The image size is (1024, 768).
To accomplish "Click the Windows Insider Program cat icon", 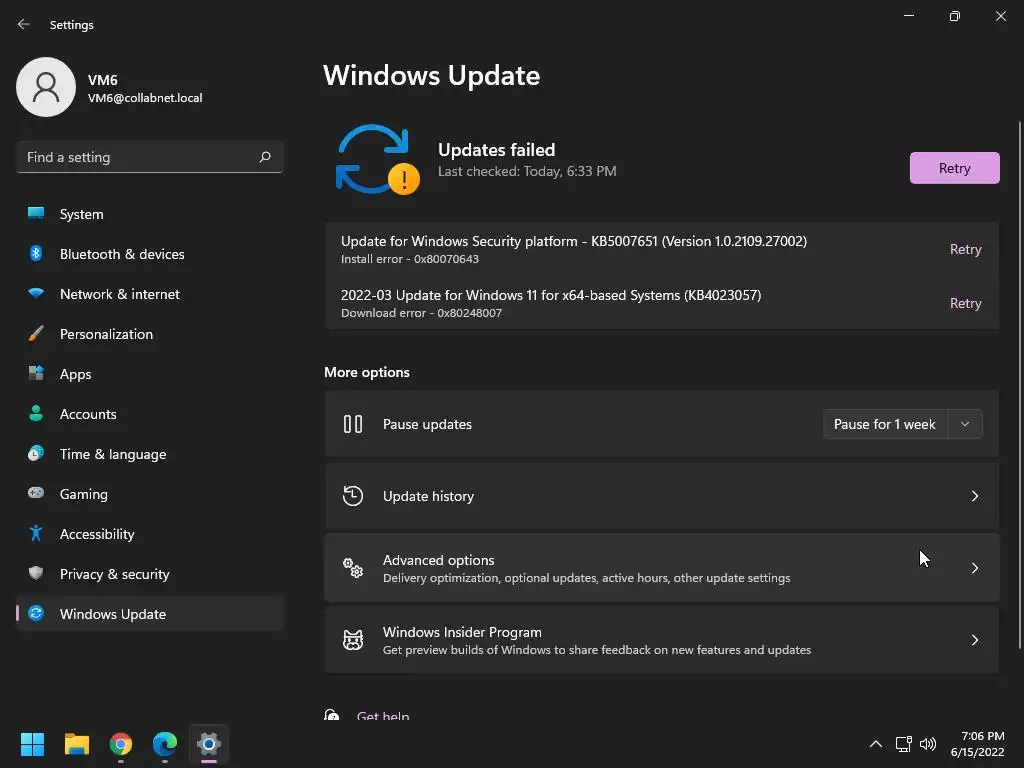I will point(353,639).
